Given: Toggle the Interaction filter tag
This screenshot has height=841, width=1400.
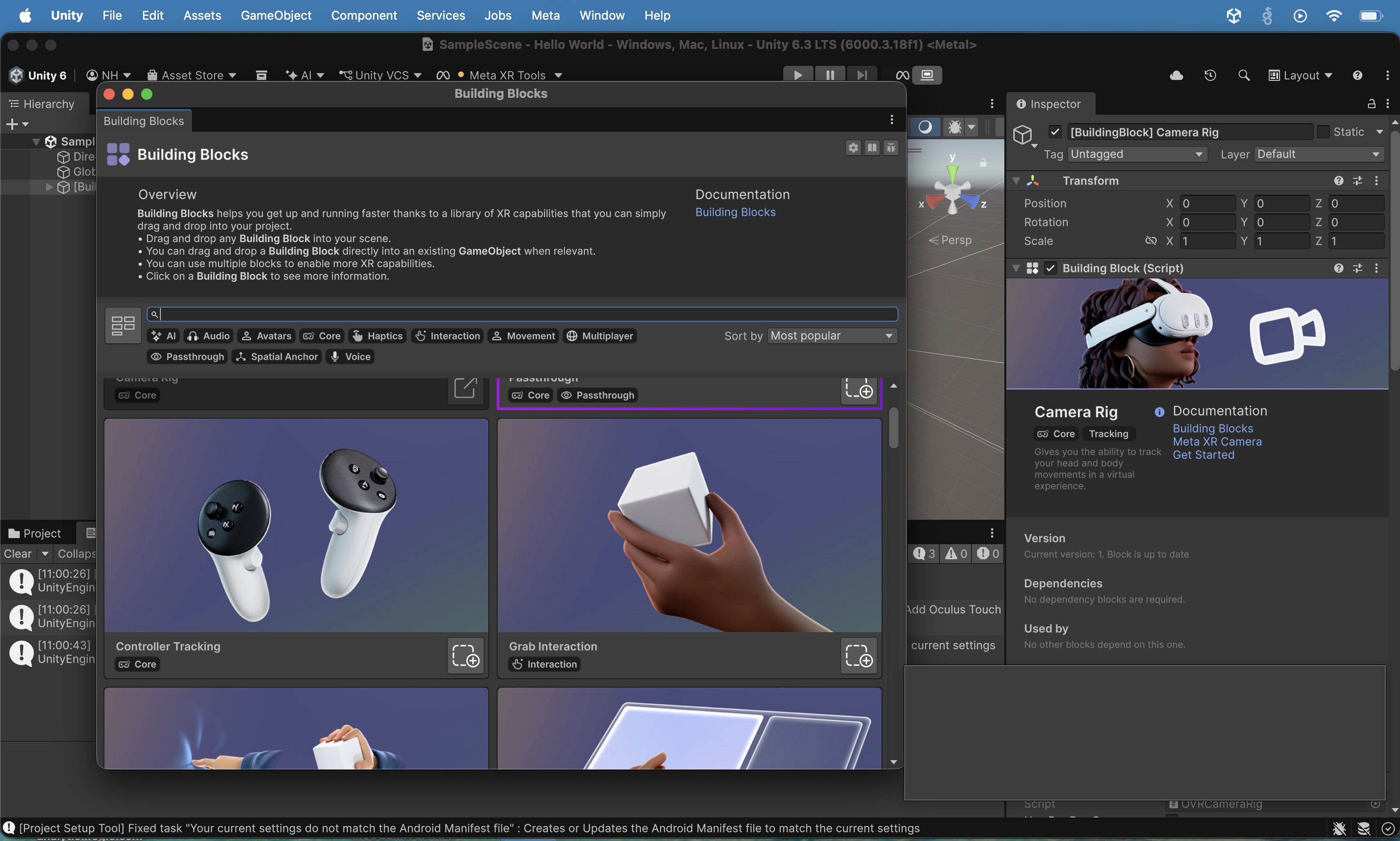Looking at the screenshot, I should pos(447,336).
